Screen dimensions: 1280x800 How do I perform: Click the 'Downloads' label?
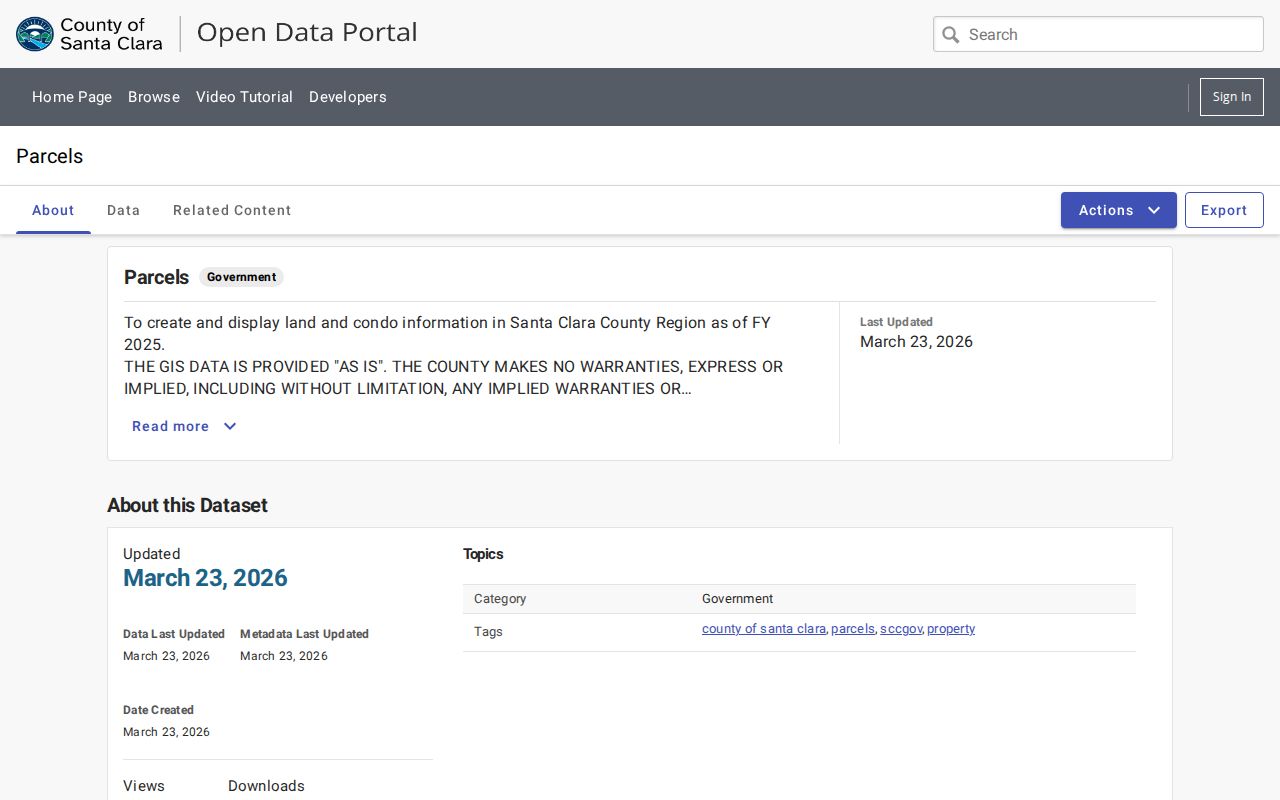pos(266,786)
